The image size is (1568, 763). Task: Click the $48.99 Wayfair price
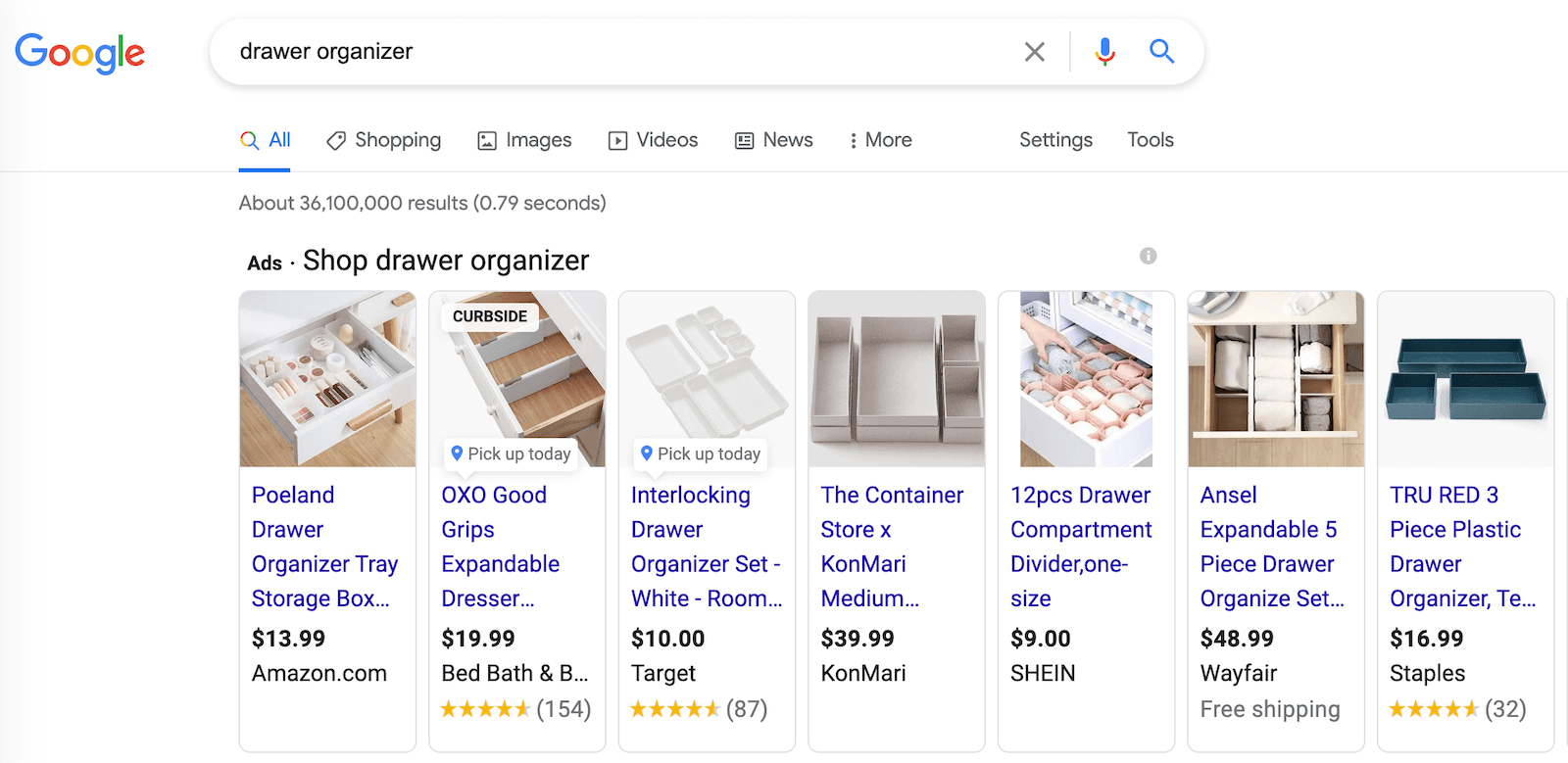coord(1237,639)
